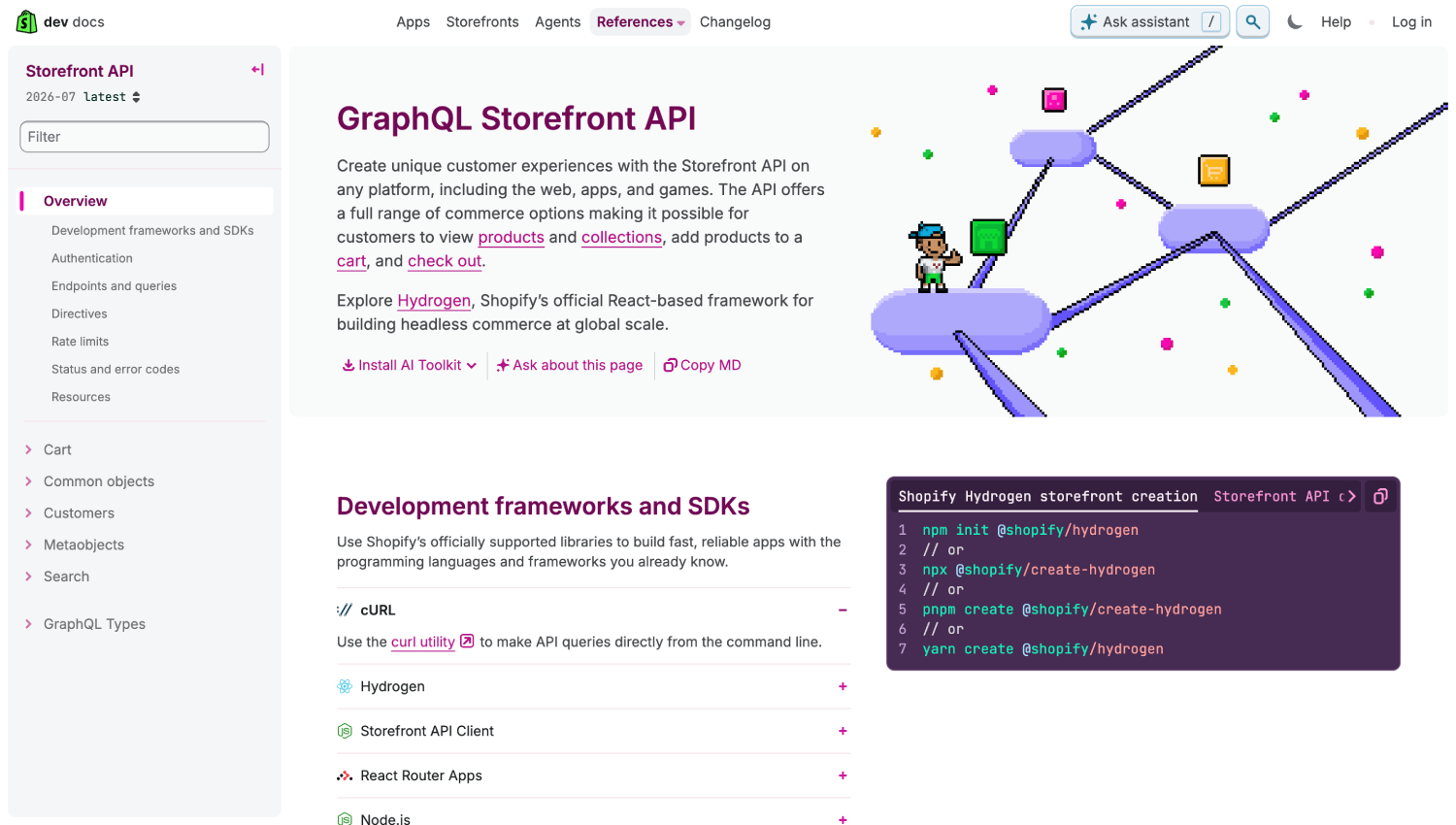Viewport: 1456px width, 825px height.
Task: Click the download icon on Install AI Toolkit
Action: click(348, 365)
